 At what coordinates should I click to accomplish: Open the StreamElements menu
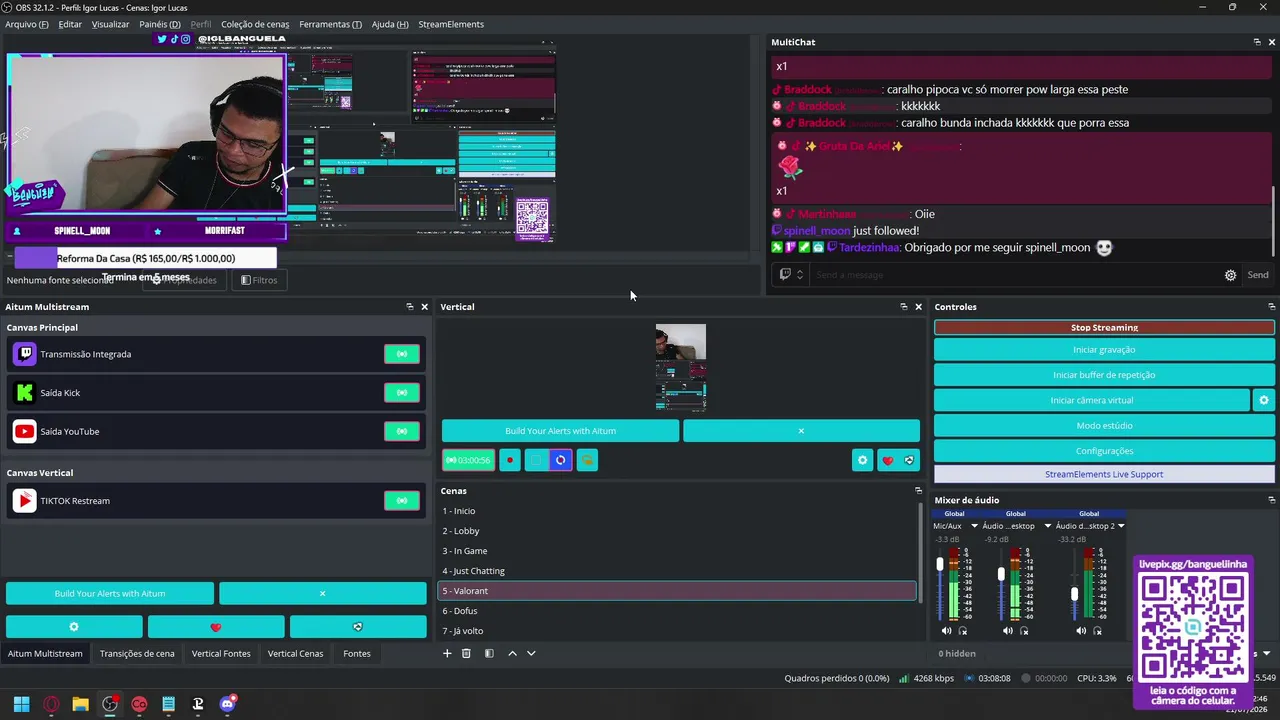451,24
